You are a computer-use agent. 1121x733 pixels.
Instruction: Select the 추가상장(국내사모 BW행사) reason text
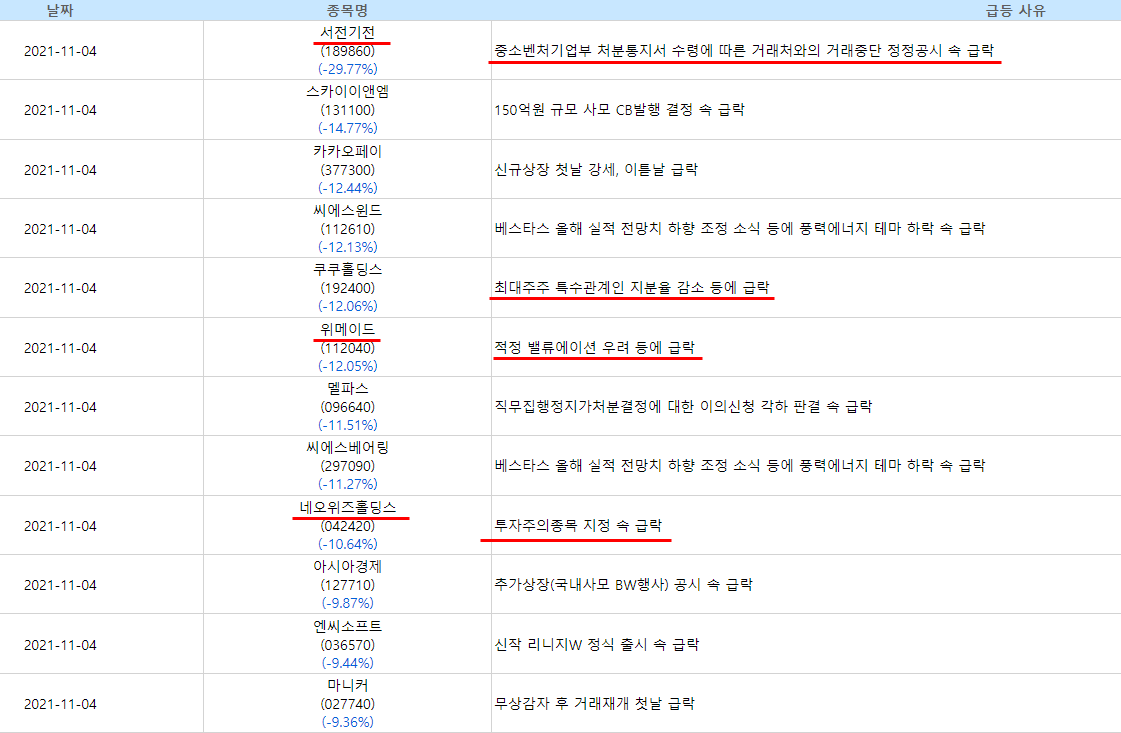point(623,584)
